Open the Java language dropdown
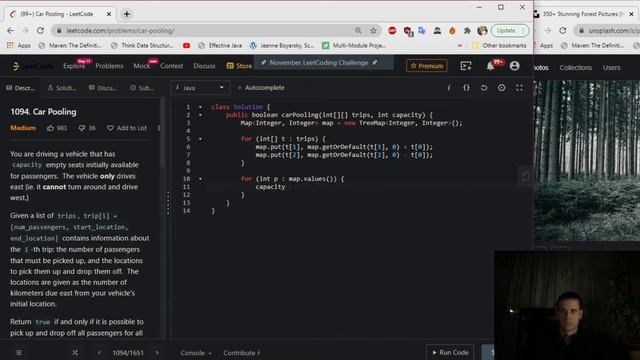The width and height of the screenshot is (640, 360). pyautogui.click(x=200, y=88)
